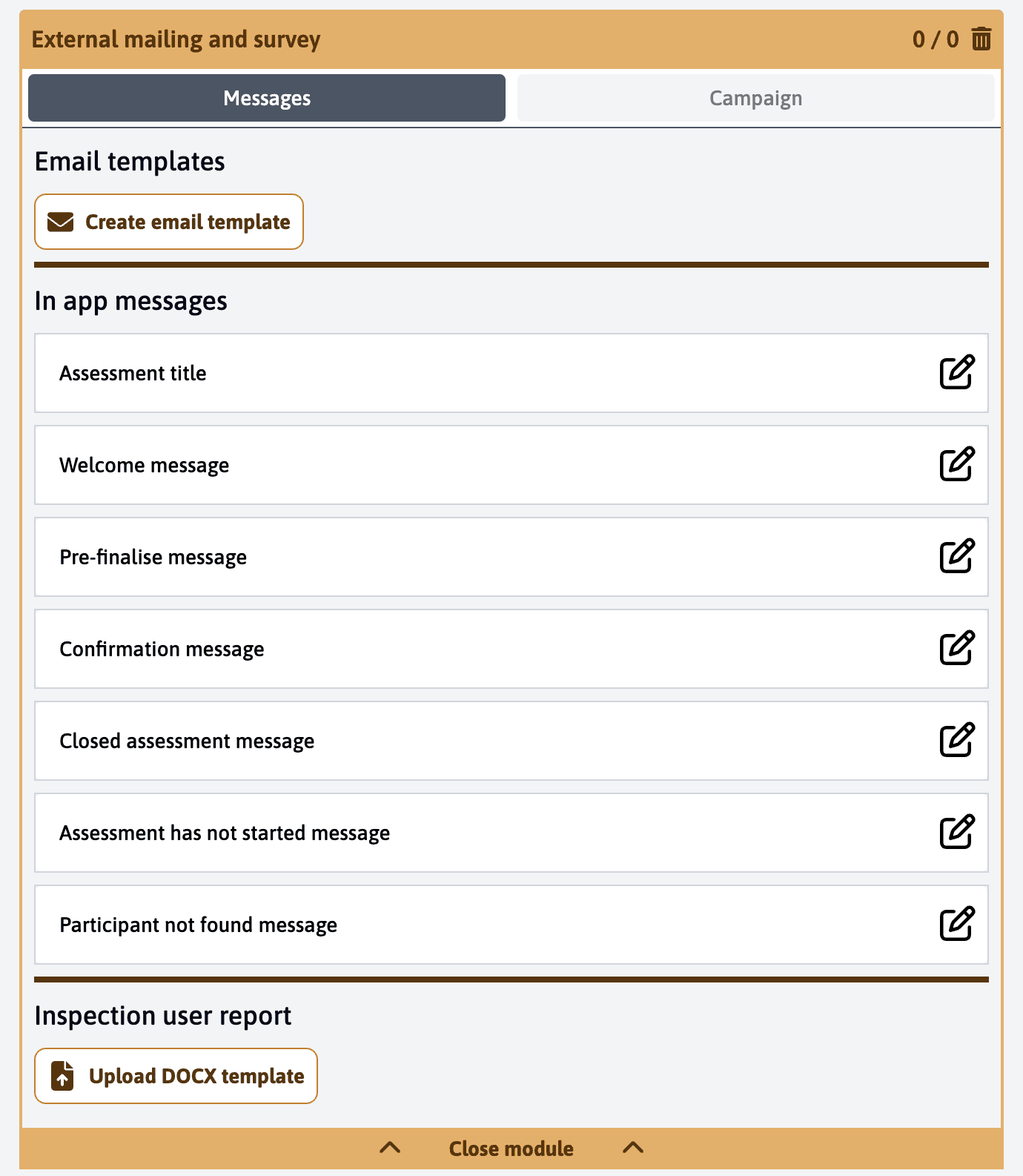
Task: Open editor for Pre-finalise message
Action: pyautogui.click(x=956, y=556)
